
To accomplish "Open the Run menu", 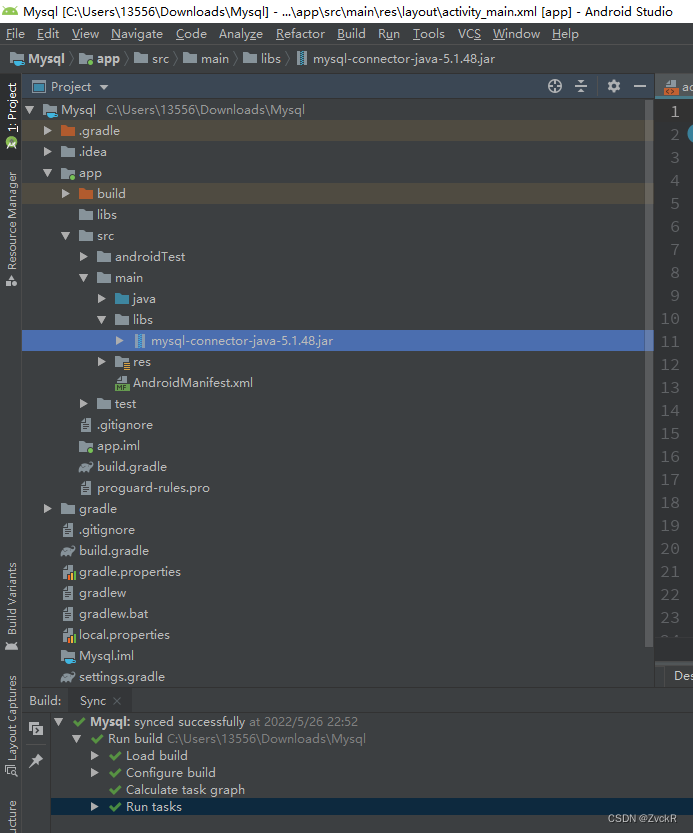I will point(389,34).
